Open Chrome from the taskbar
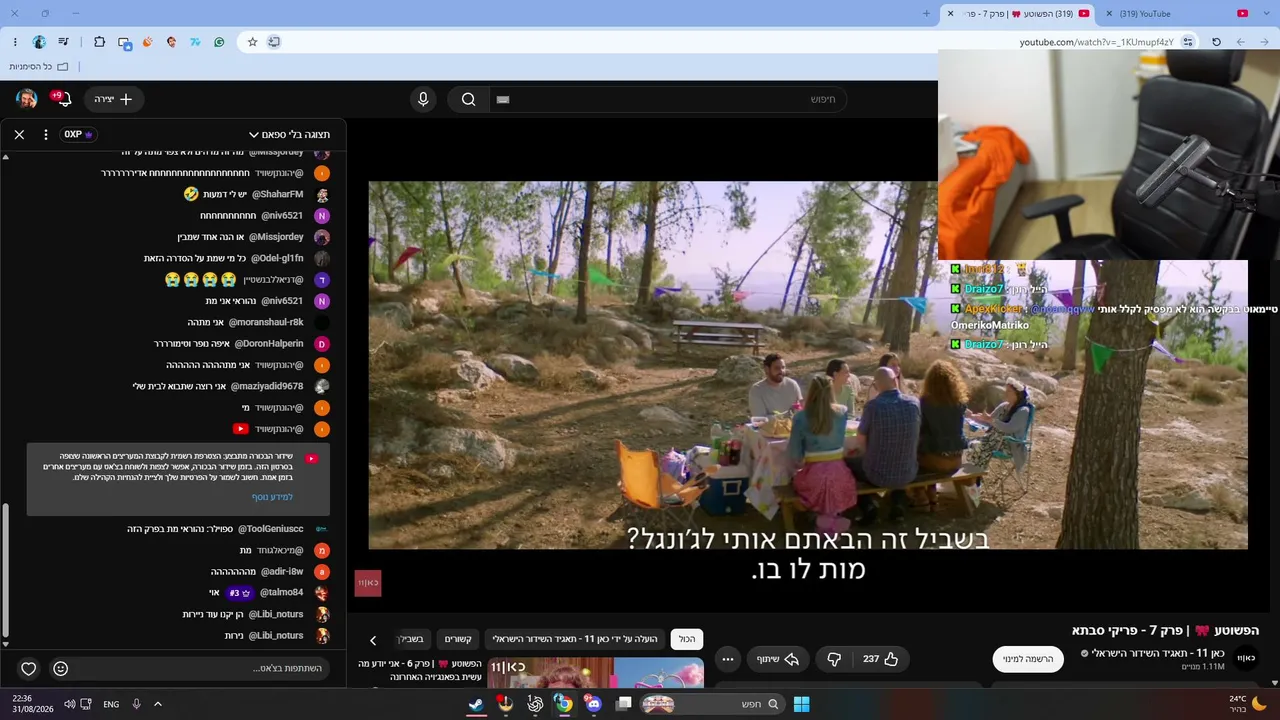The width and height of the screenshot is (1280, 720). [x=564, y=704]
